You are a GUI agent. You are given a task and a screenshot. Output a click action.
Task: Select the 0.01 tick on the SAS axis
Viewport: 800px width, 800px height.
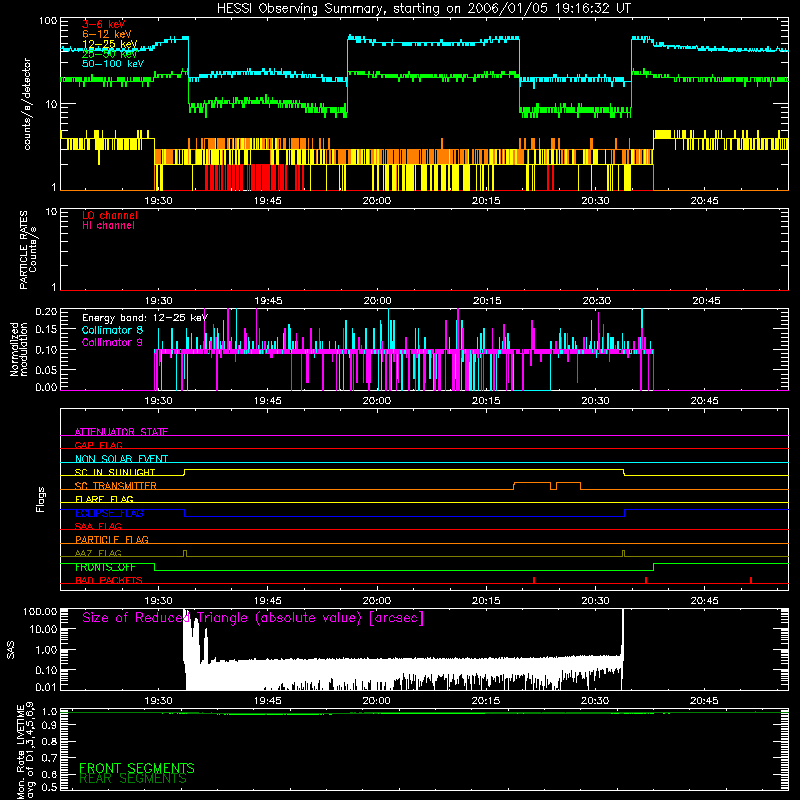tap(45, 687)
